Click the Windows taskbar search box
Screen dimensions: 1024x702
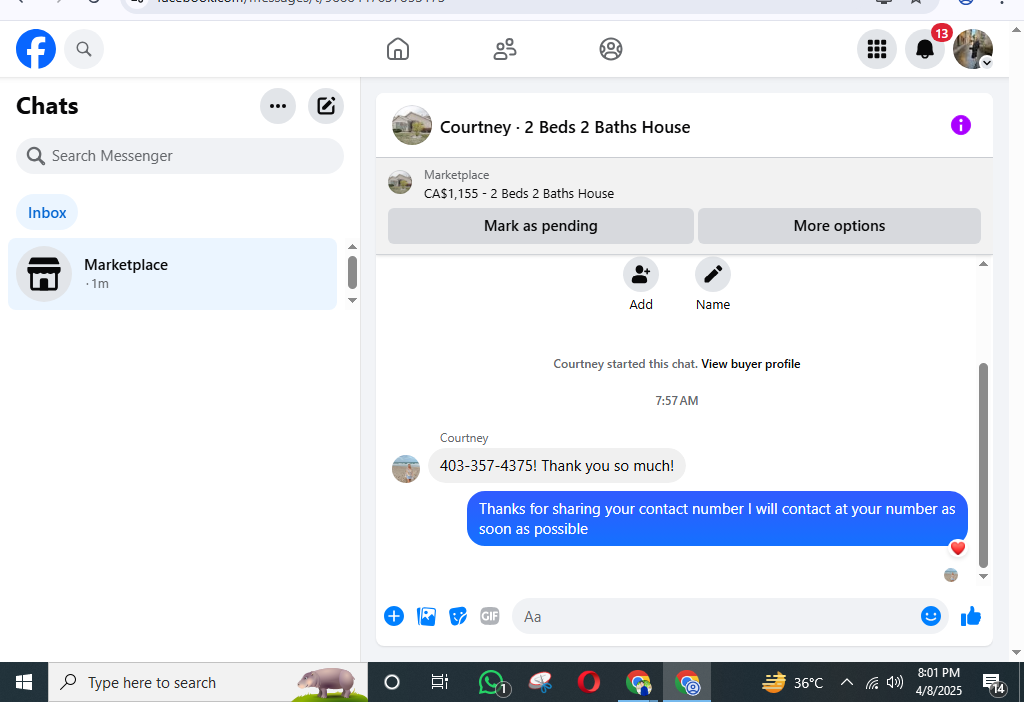pos(208,682)
